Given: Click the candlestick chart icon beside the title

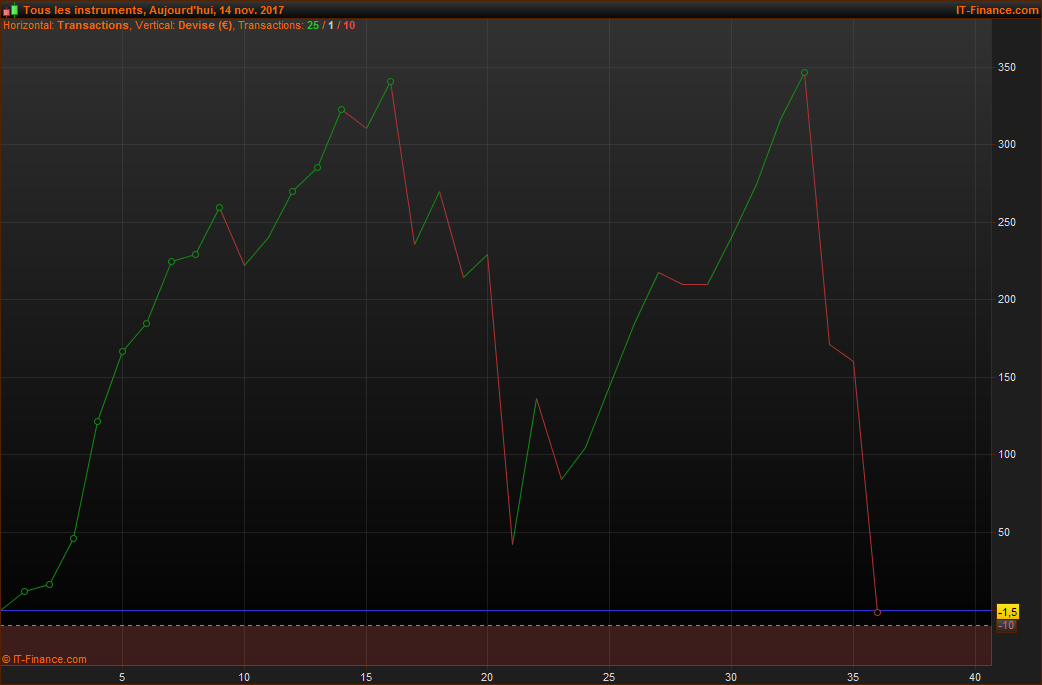Looking at the screenshot, I should [10, 10].
